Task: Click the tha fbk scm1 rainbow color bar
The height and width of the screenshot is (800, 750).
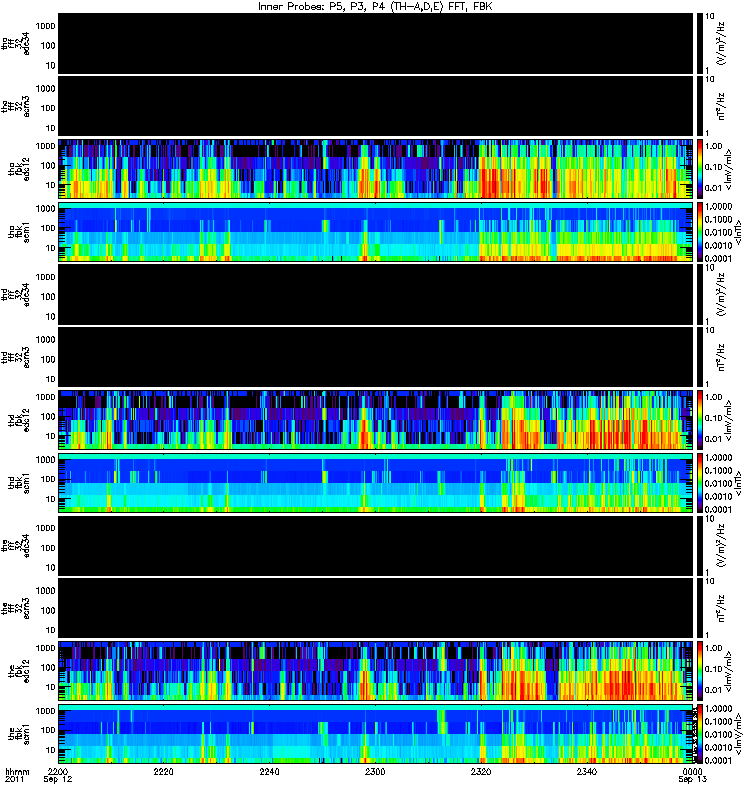Action: coord(699,232)
